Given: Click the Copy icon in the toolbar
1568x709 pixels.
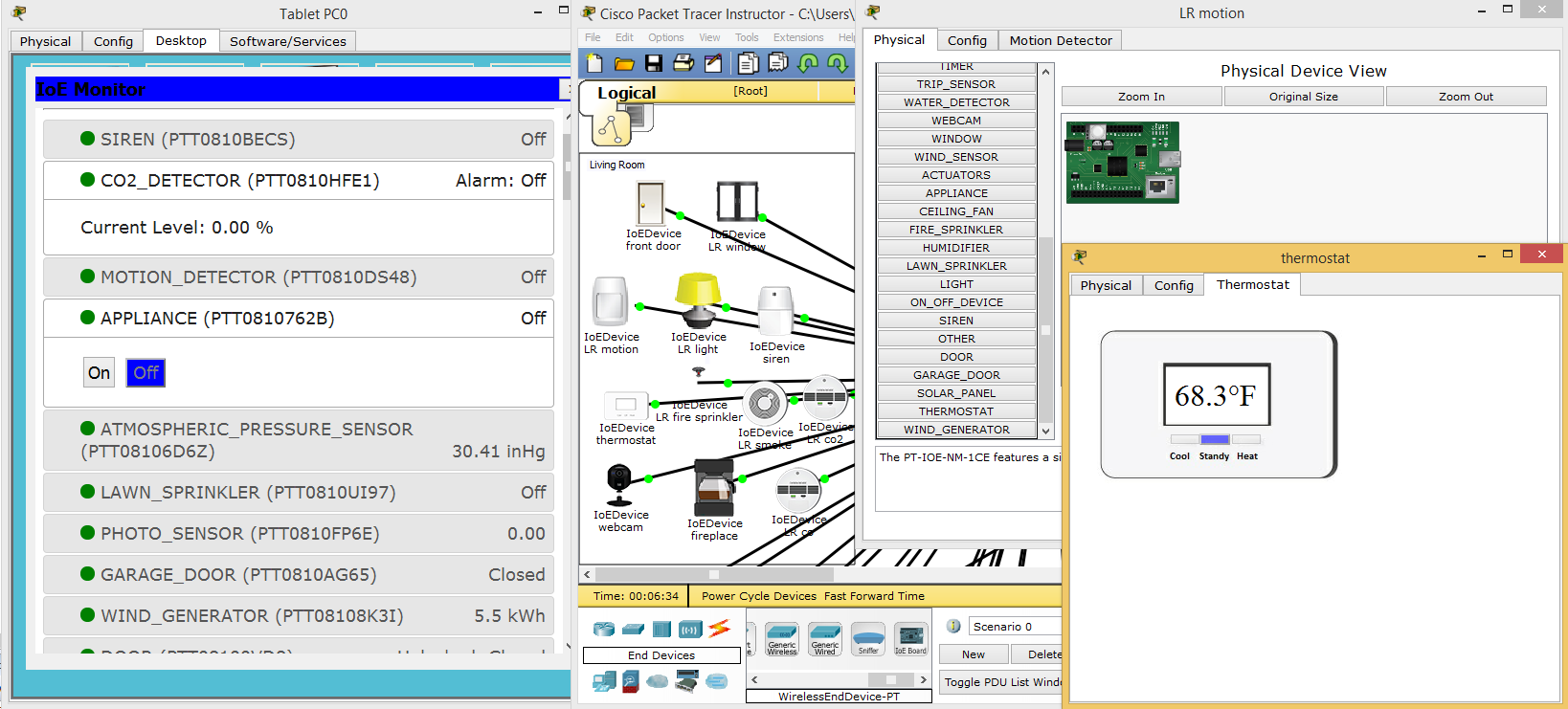Looking at the screenshot, I should point(749,63).
